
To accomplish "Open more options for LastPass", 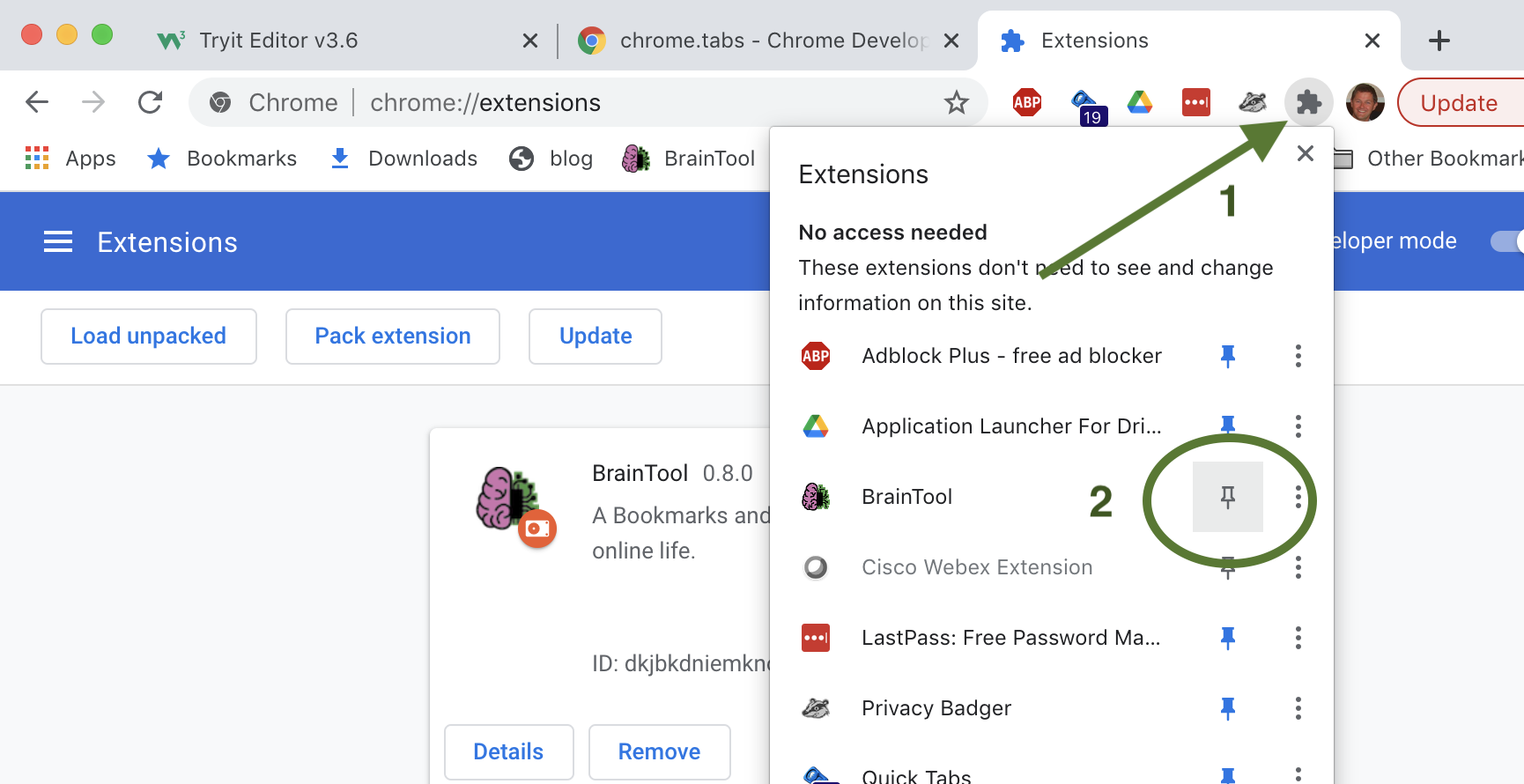I will pos(1298,638).
